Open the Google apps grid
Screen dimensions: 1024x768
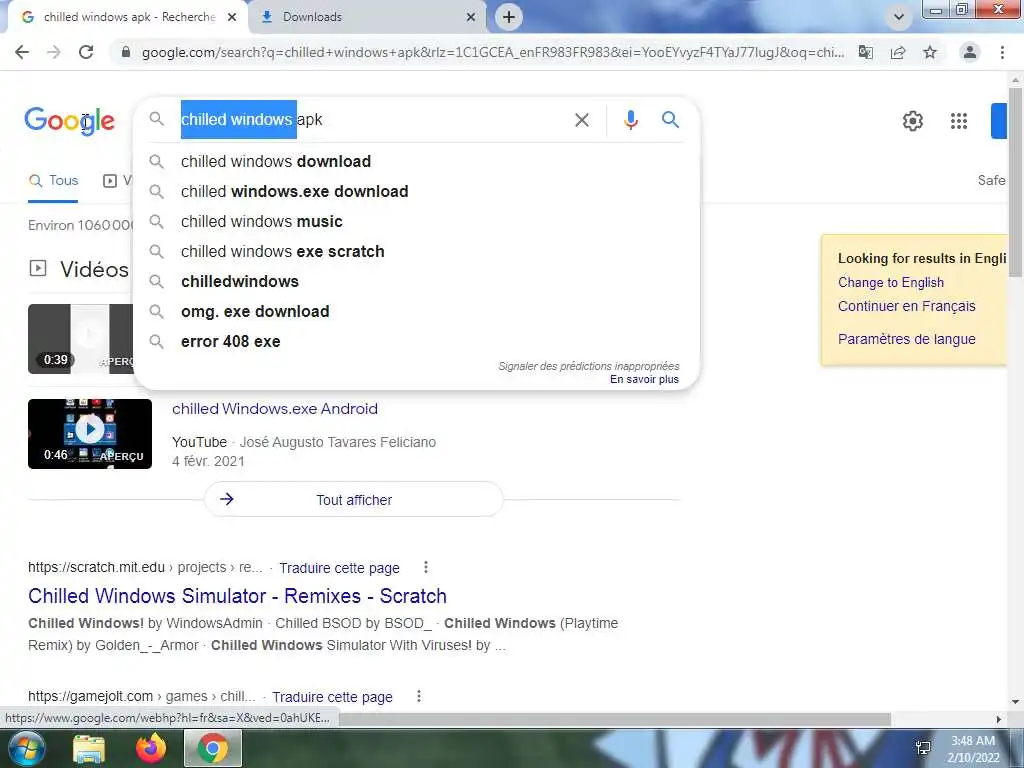click(959, 121)
